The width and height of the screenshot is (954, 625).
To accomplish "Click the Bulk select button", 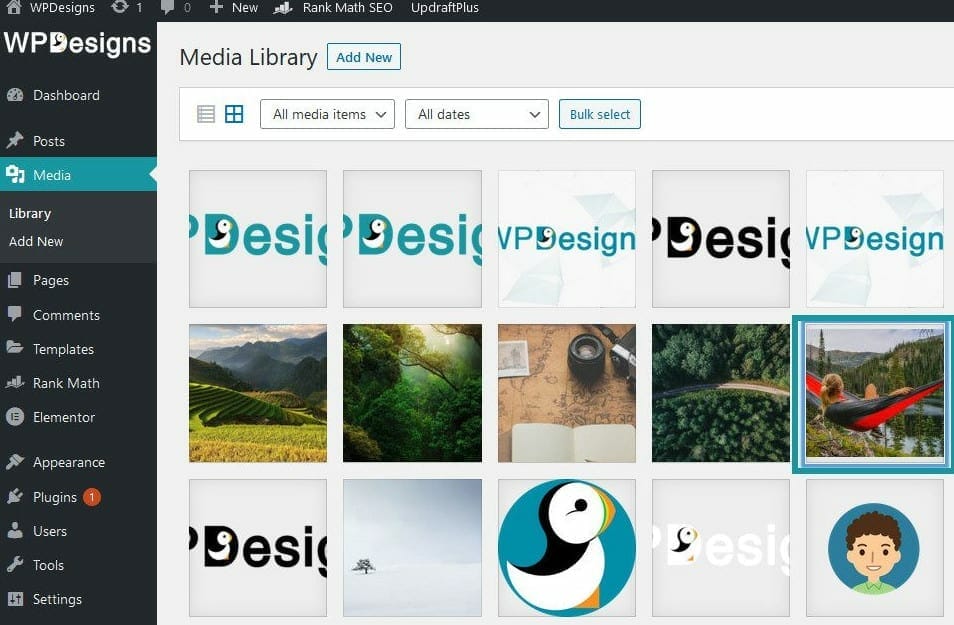I will pos(599,114).
